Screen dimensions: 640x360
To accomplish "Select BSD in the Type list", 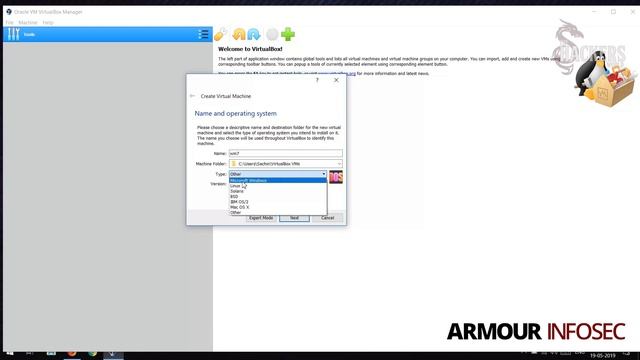I will click(x=278, y=196).
